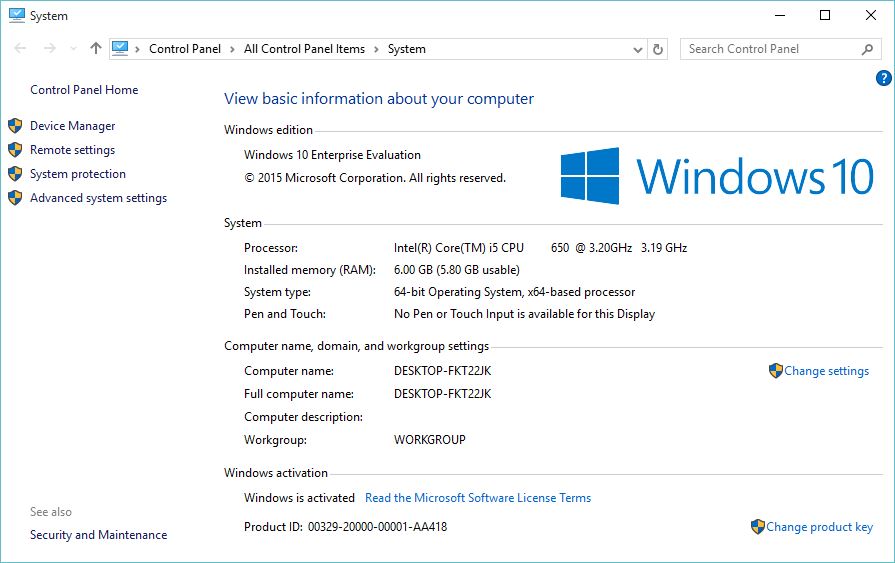This screenshot has height=563, width=895.
Task: Click the shield icon beside System protection
Action: click(15, 174)
